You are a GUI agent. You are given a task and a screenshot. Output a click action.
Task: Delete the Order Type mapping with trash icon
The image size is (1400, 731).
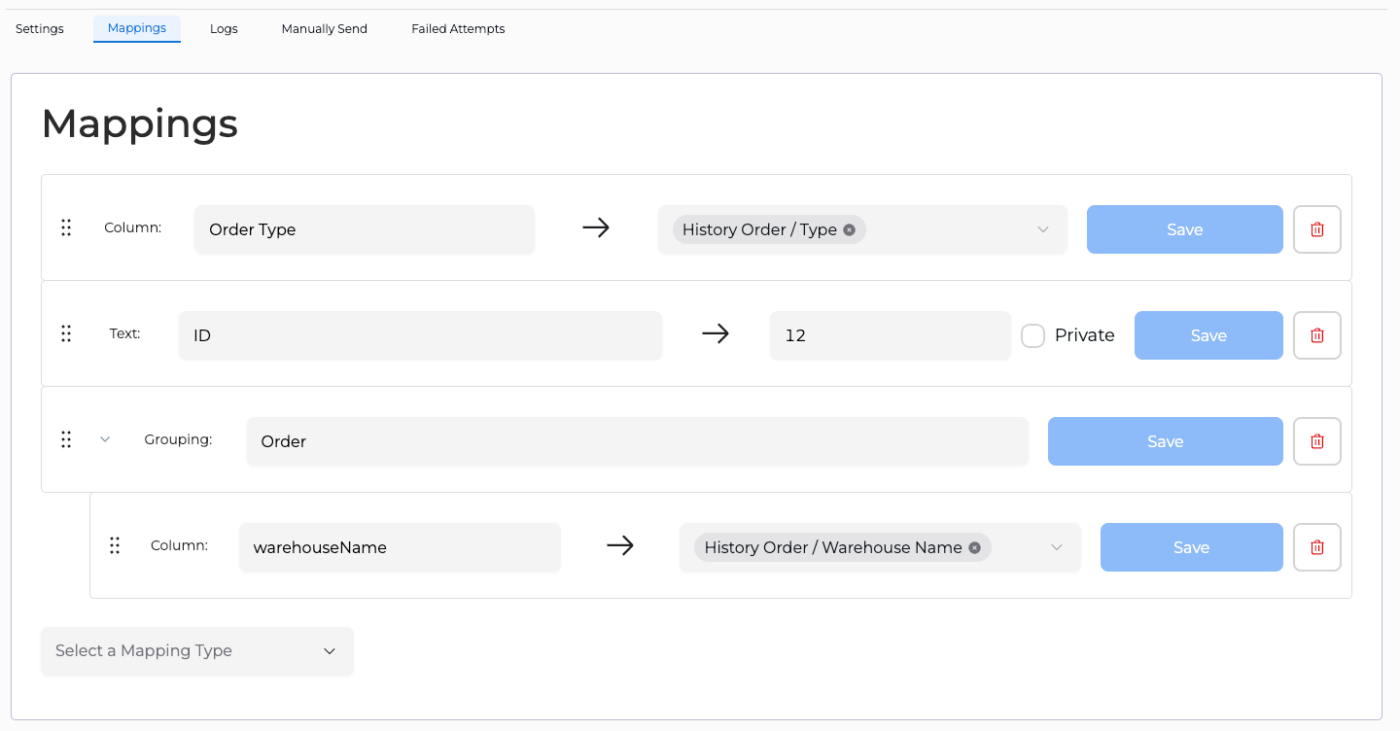click(1317, 229)
